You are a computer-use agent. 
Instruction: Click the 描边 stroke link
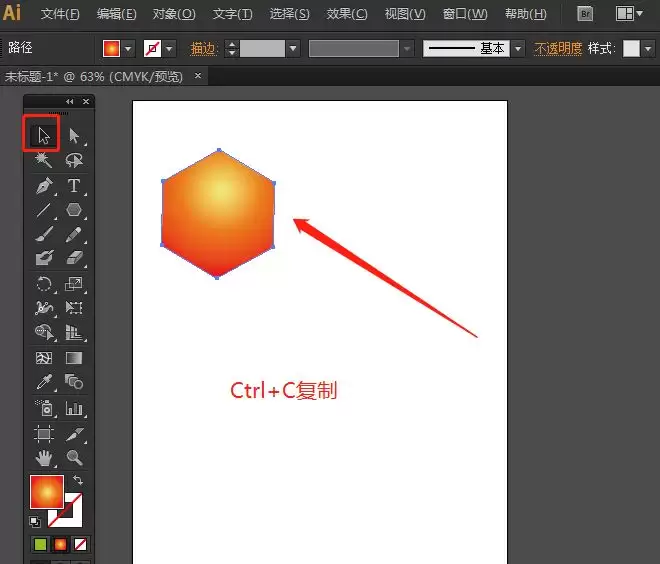click(203, 48)
